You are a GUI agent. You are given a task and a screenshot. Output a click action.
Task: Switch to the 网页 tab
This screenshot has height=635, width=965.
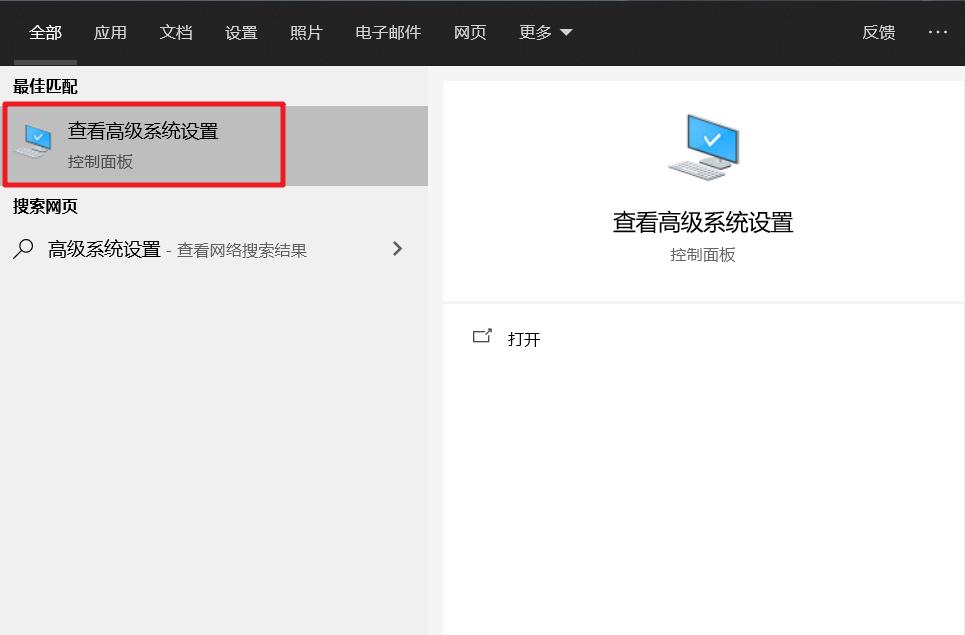470,33
